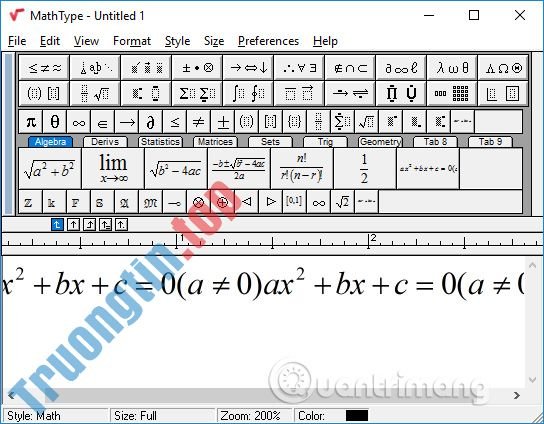
Task: Select the left-justified tab stop button
Action: pos(57,225)
